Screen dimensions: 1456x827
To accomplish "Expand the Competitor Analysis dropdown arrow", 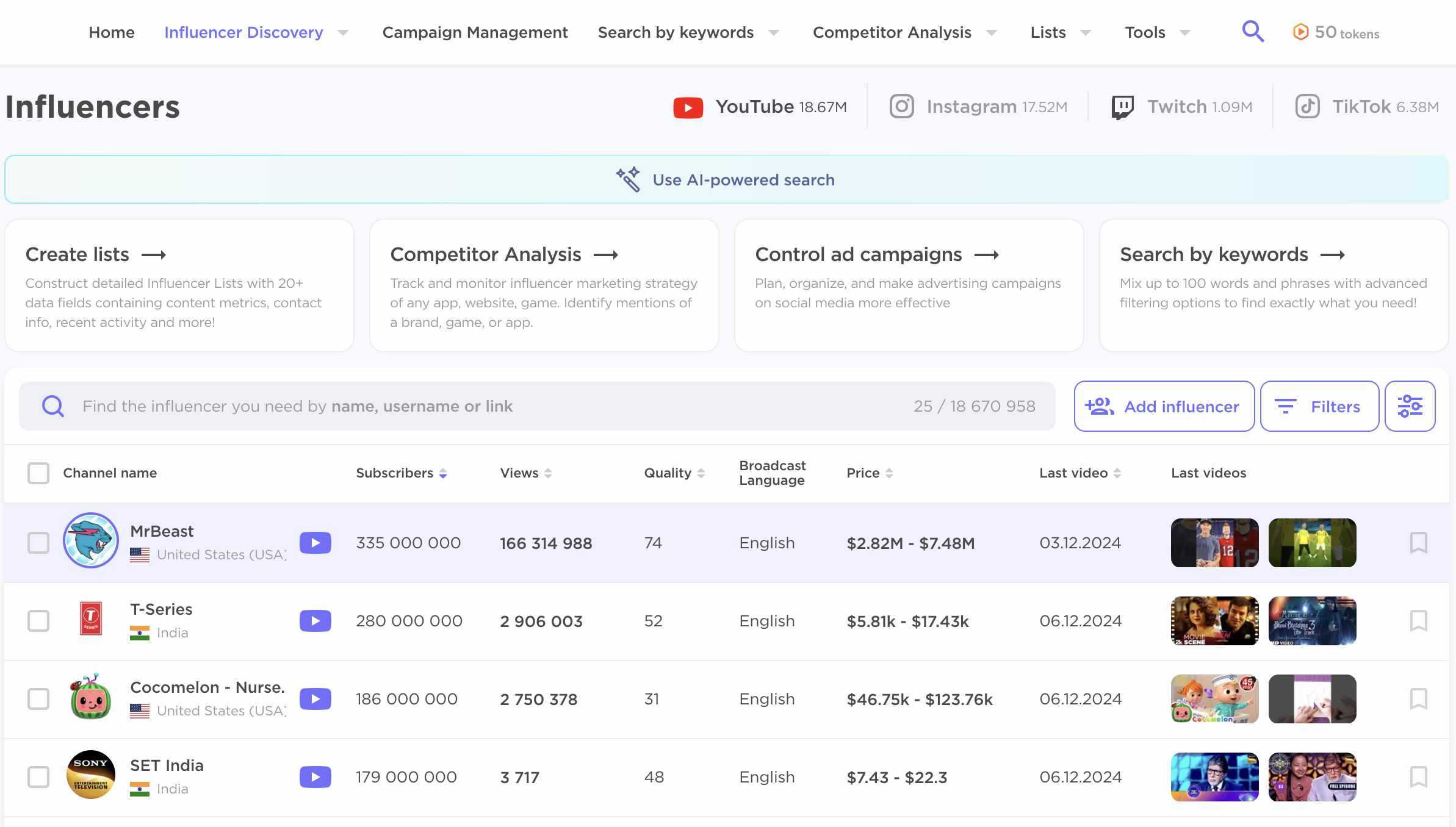I will (x=992, y=33).
